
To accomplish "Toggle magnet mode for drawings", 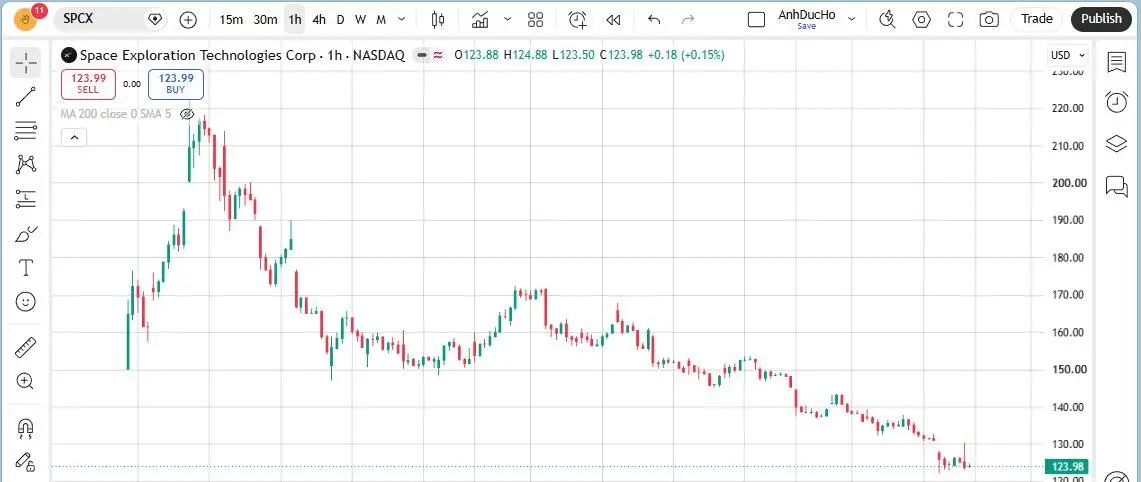I will [26, 427].
